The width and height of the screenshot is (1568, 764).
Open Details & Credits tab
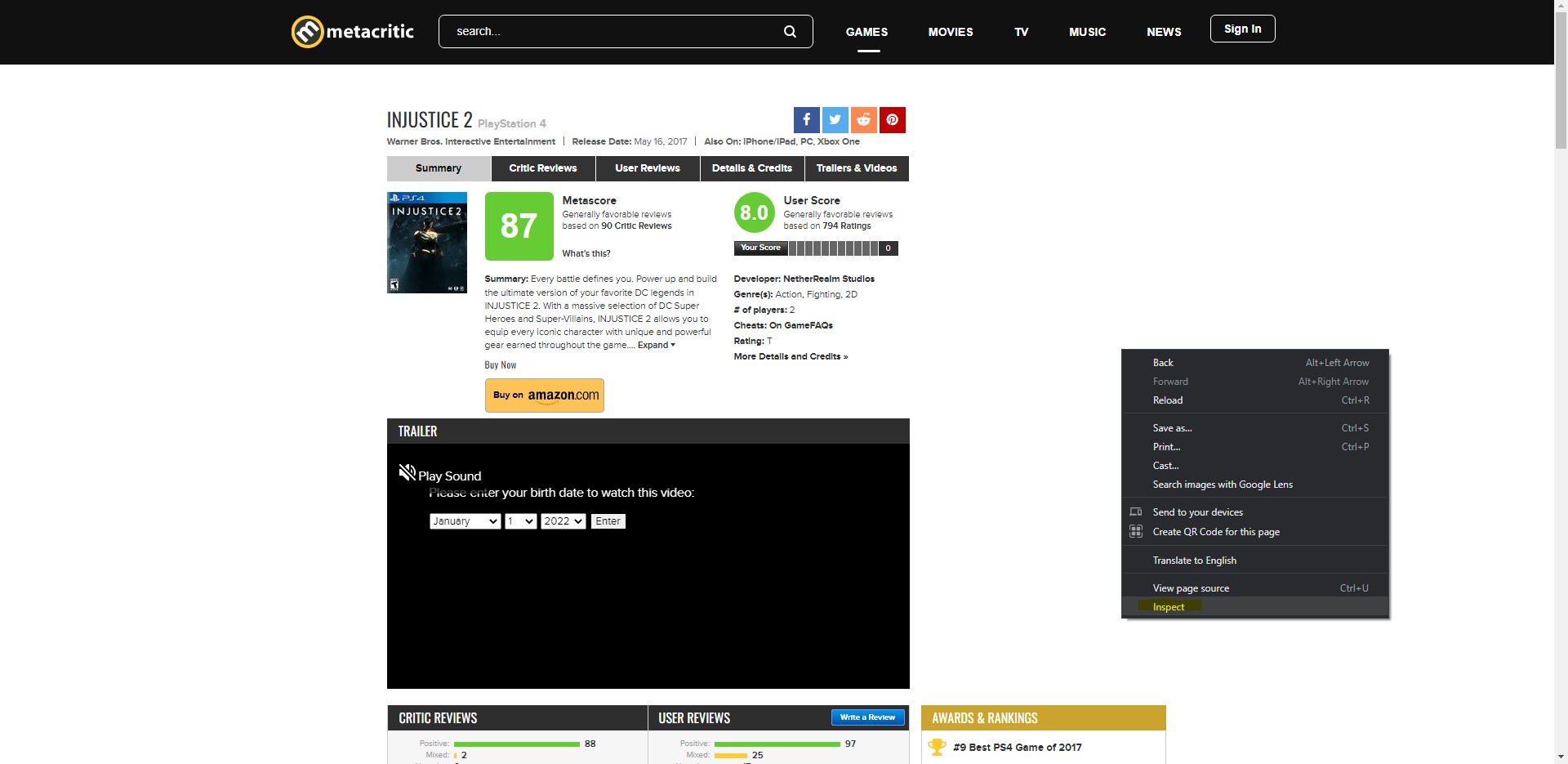pyautogui.click(x=752, y=168)
